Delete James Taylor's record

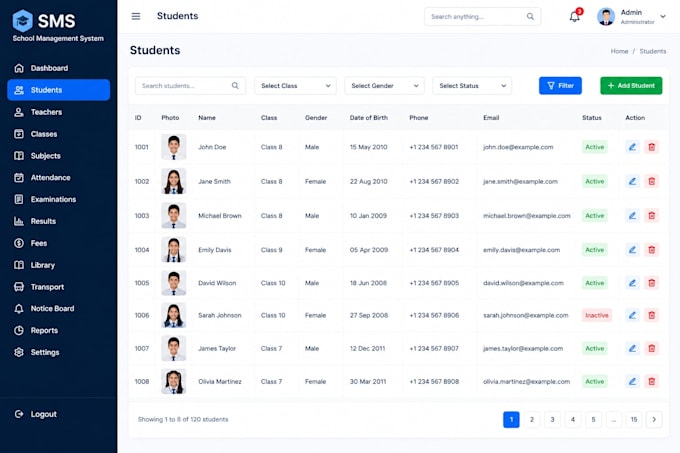tap(651, 348)
